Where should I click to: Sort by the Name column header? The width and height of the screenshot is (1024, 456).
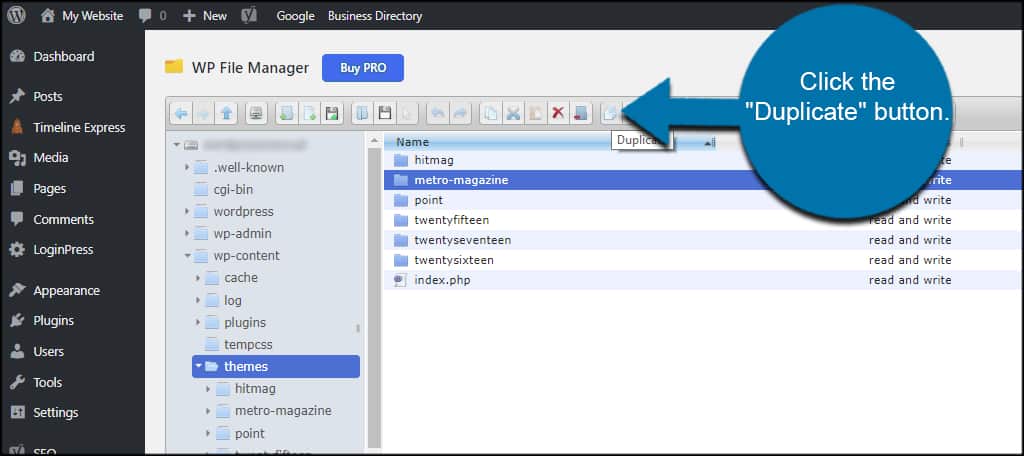[x=412, y=142]
